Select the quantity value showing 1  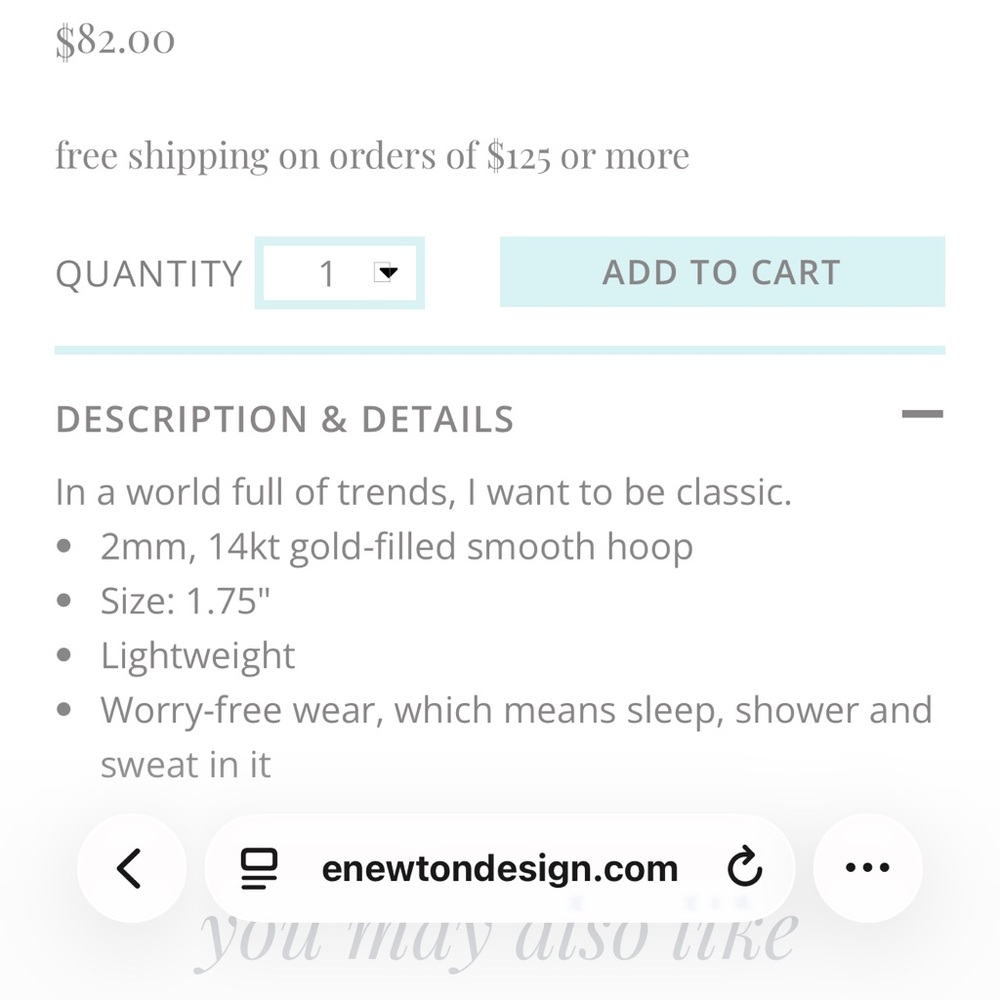326,273
